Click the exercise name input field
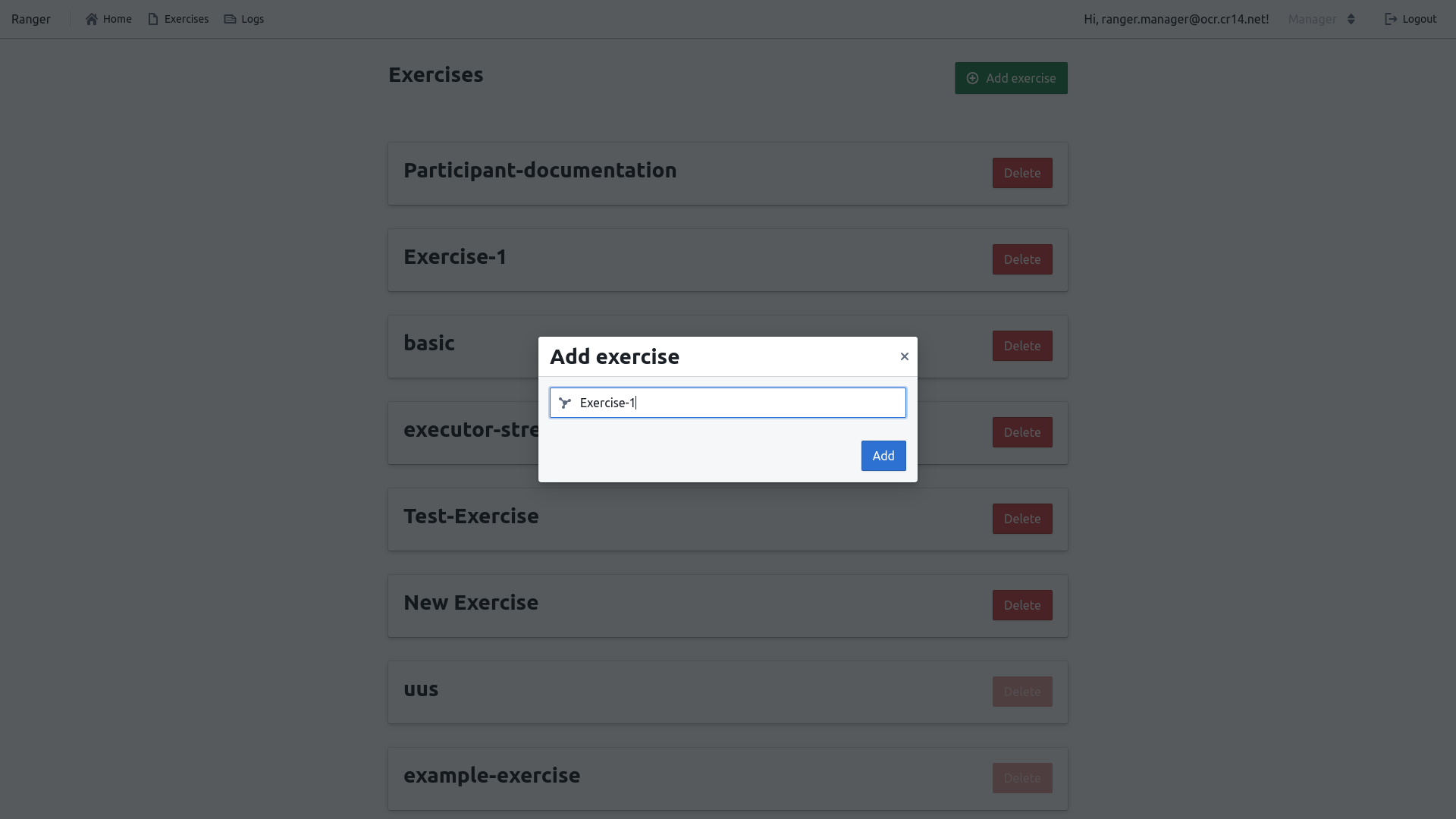Viewport: 1456px width, 819px height. coord(728,403)
